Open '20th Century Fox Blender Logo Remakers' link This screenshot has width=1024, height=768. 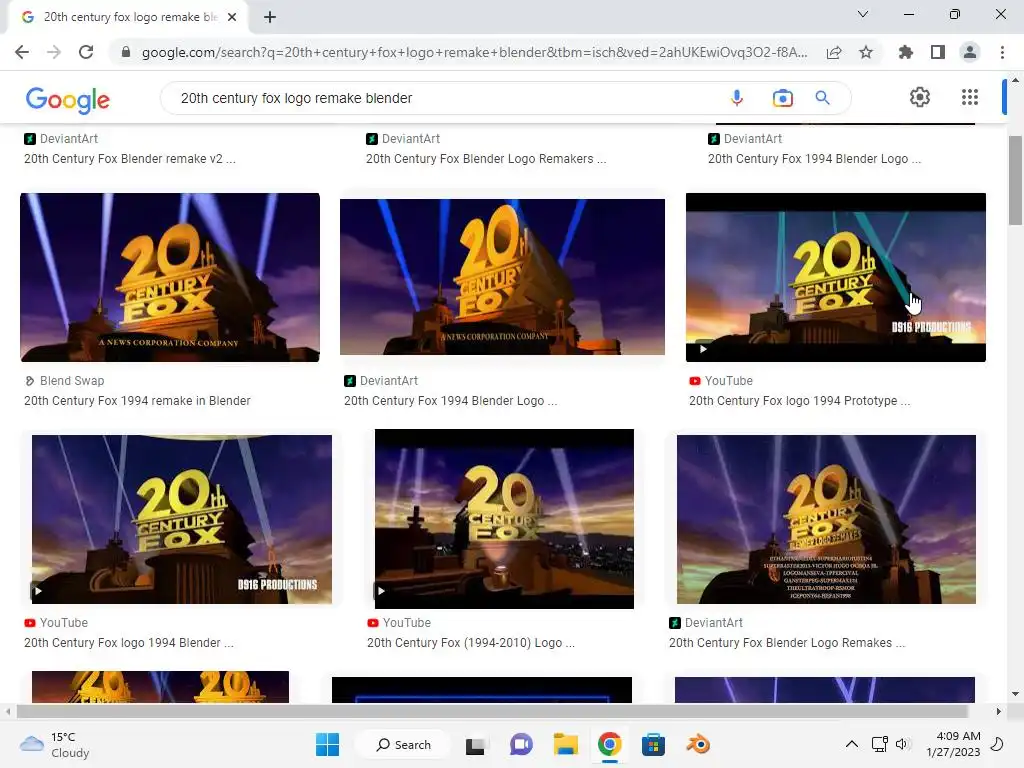click(x=486, y=159)
